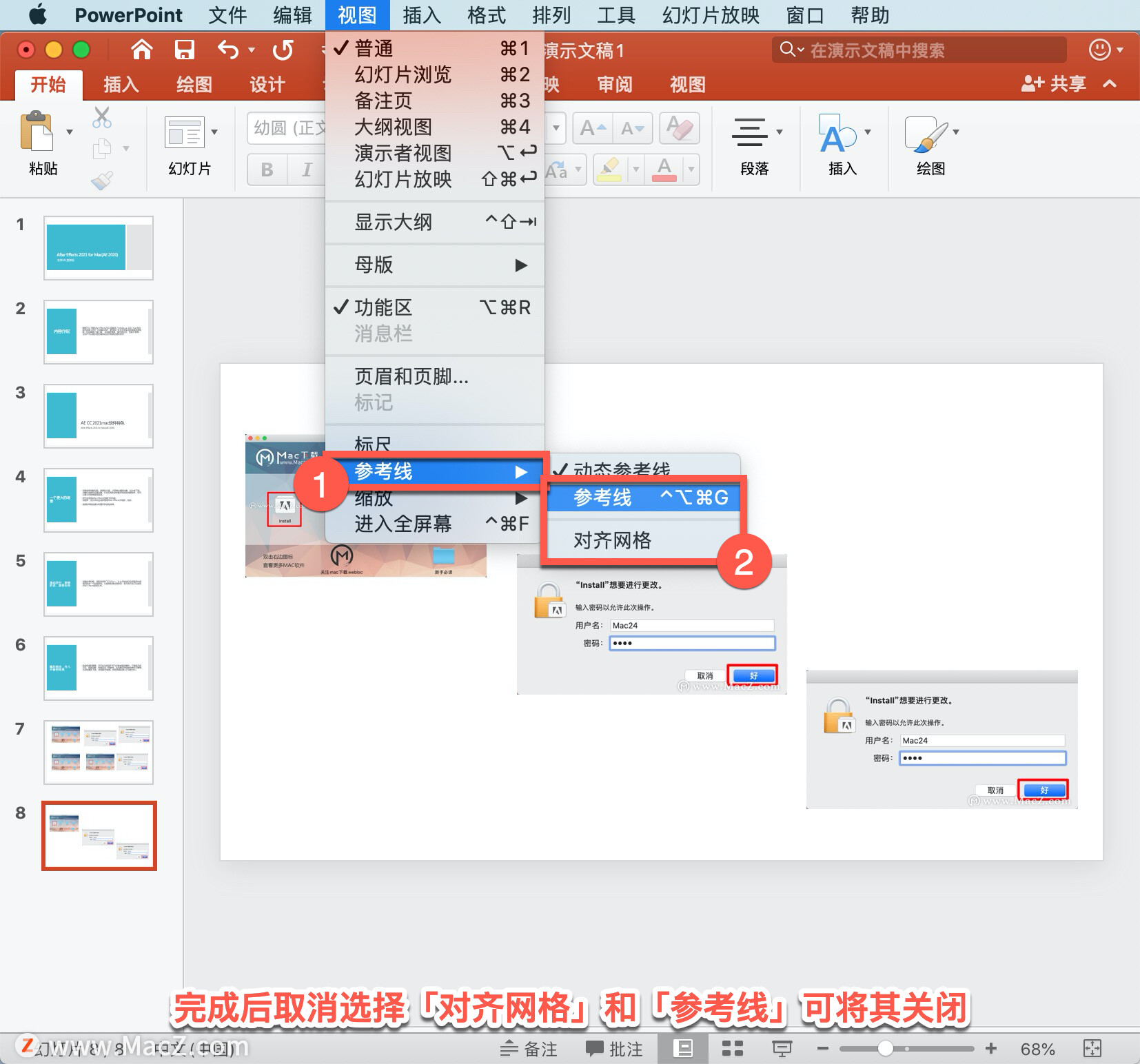Toggle the Ribbon checked menu item

(434, 307)
